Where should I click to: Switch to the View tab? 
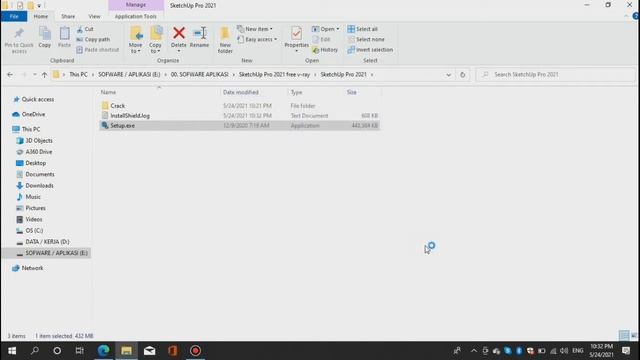click(x=94, y=16)
